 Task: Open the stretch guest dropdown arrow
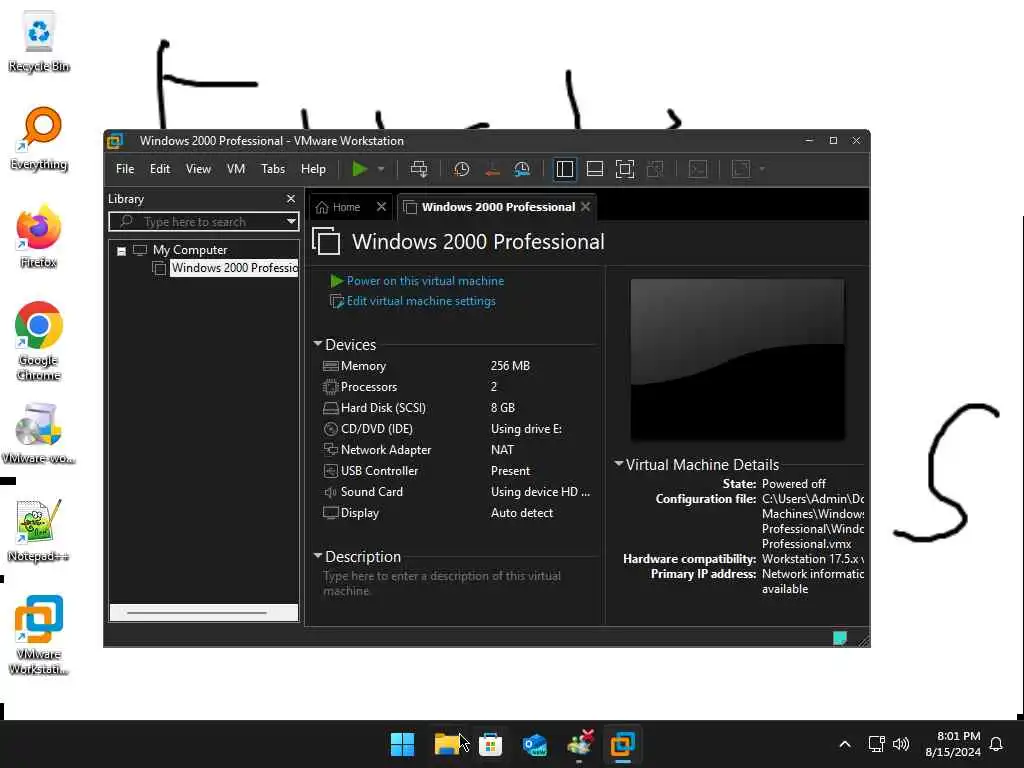761,169
